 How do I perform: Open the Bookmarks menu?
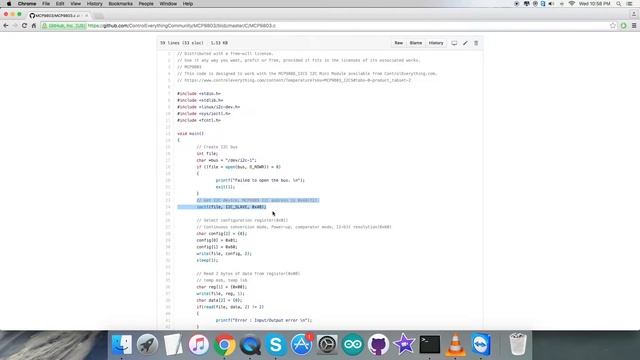click(x=120, y=4)
